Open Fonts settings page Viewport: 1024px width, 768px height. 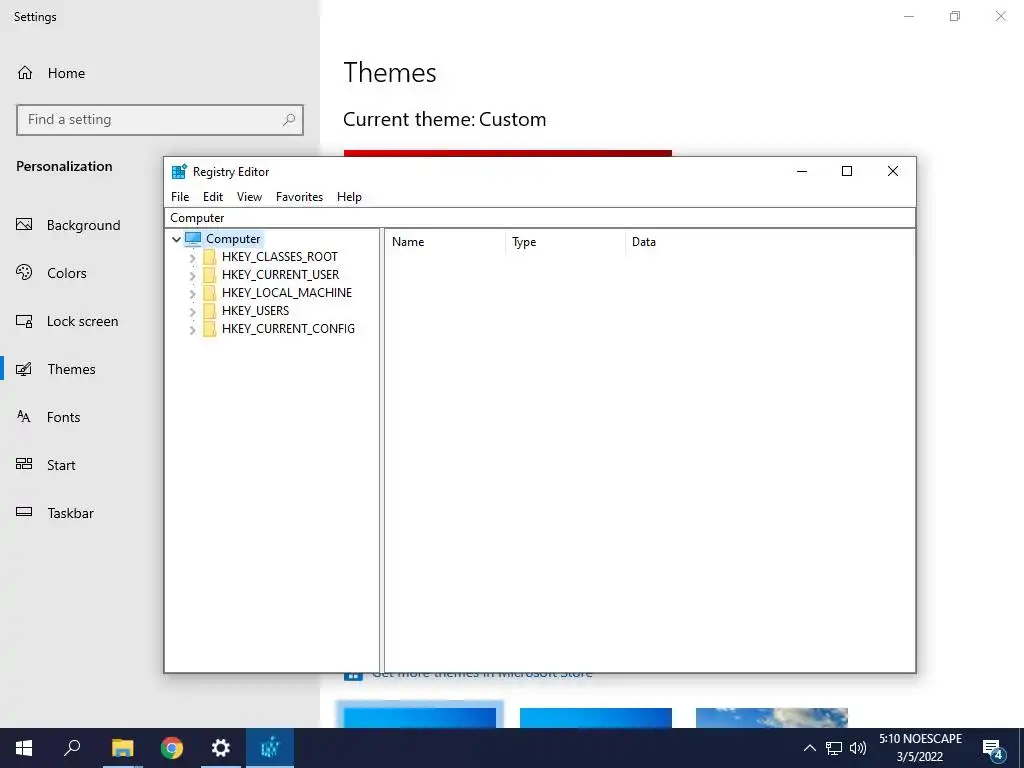[x=48, y=417]
